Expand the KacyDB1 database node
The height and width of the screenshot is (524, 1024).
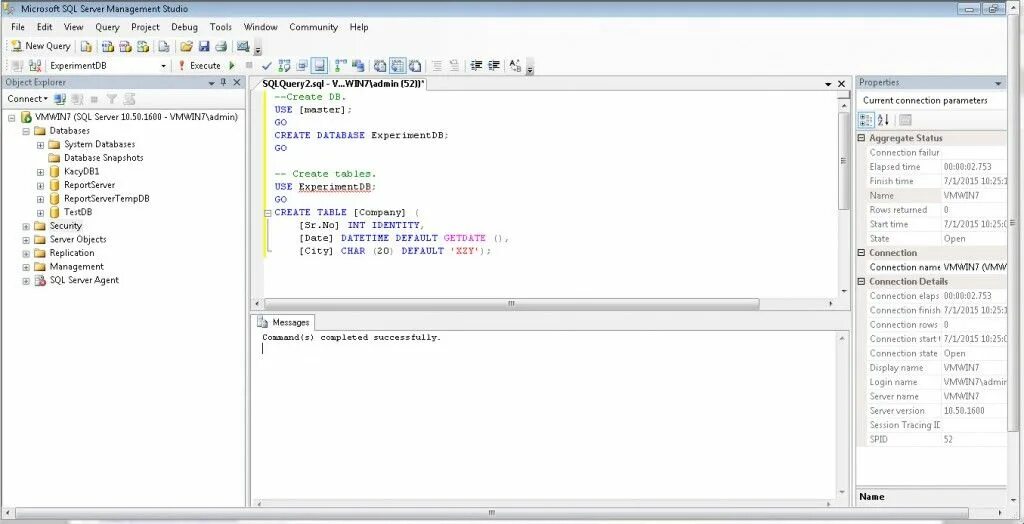coord(40,172)
